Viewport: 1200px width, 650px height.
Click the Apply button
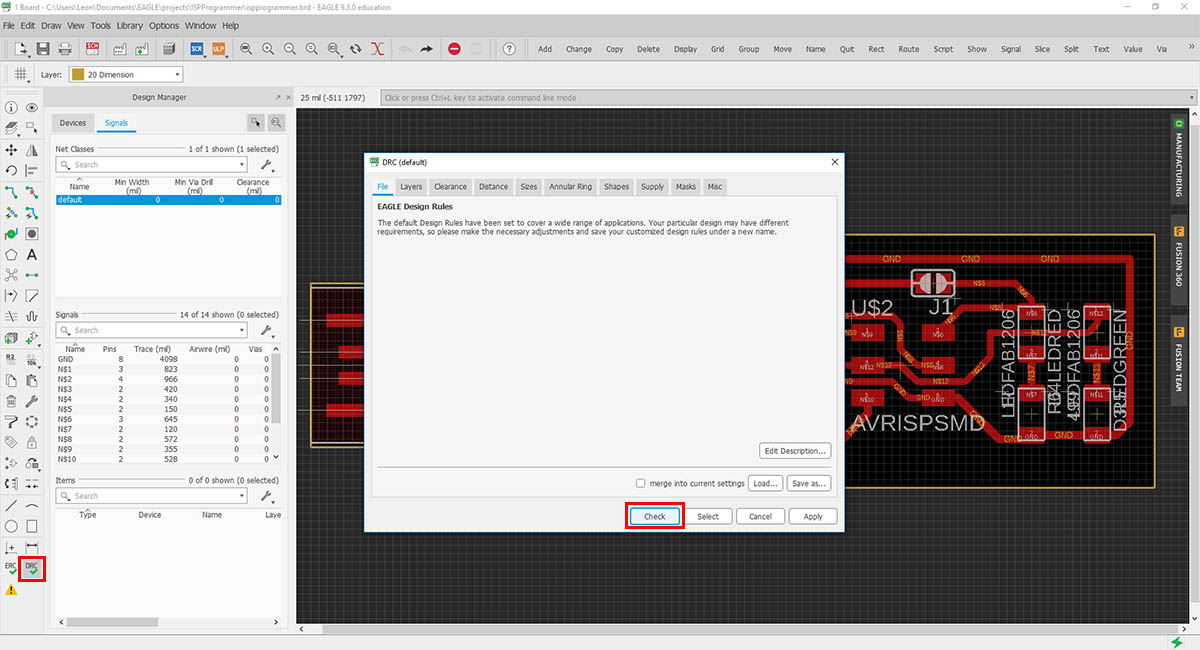(x=813, y=517)
